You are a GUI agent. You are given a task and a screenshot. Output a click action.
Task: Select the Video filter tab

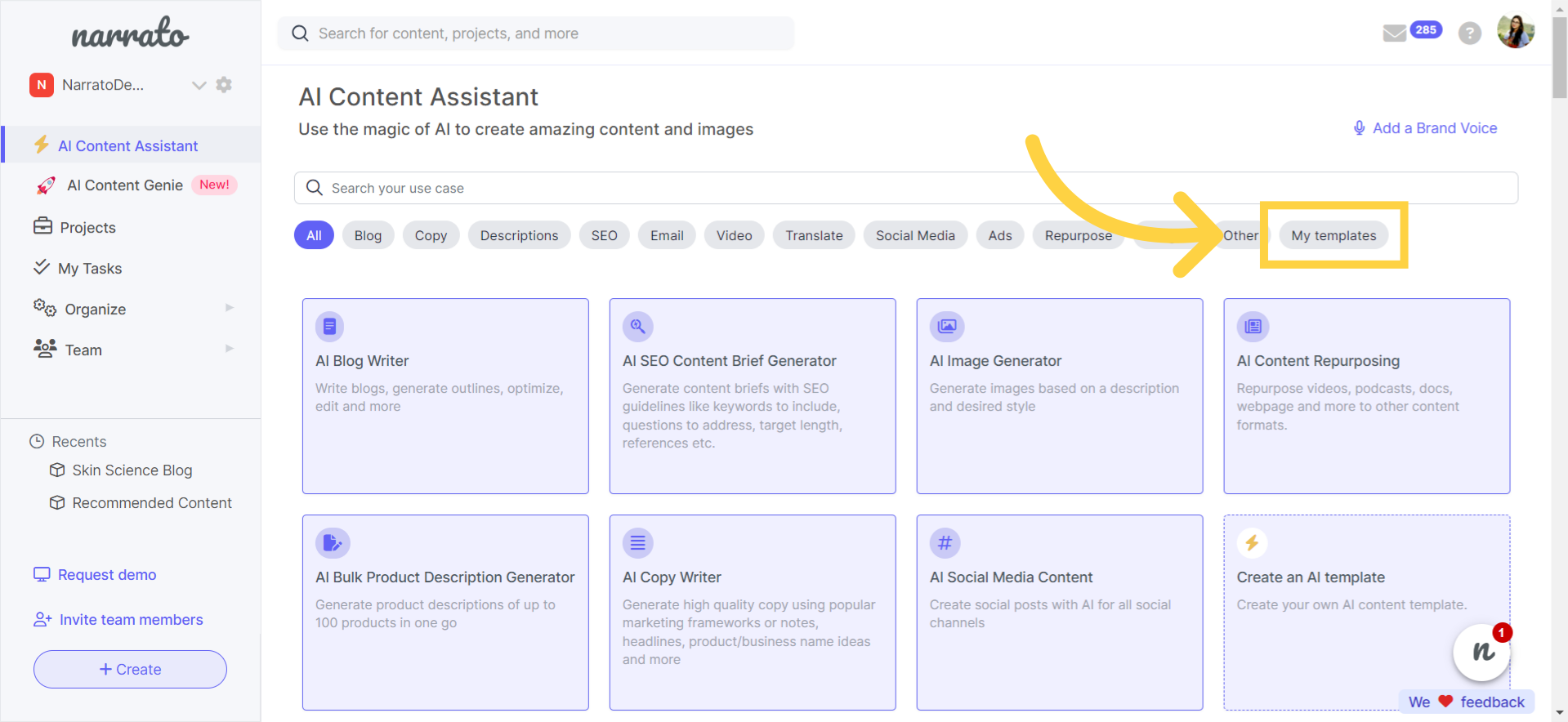click(735, 235)
